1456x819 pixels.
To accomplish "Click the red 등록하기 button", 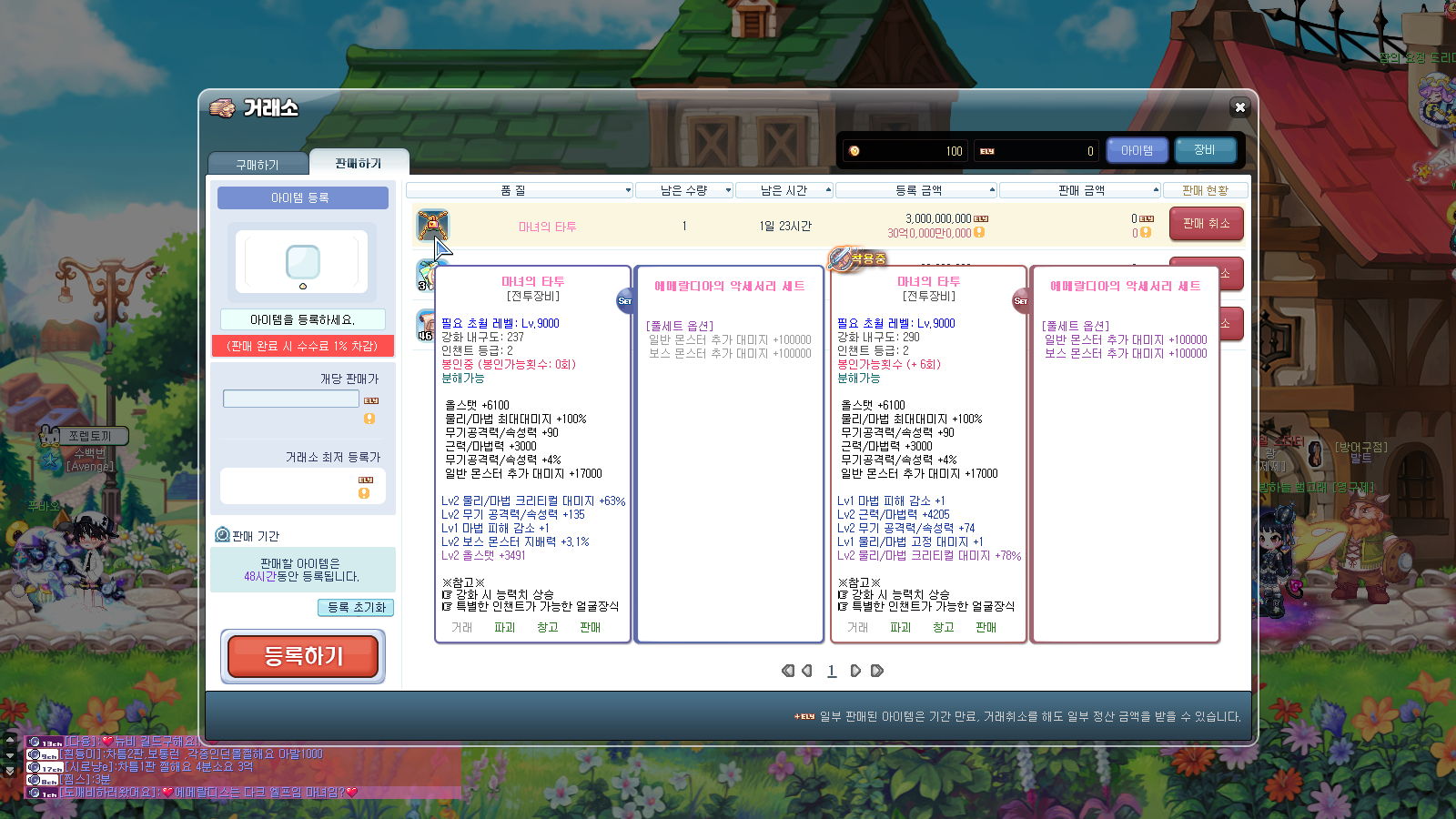I will 303,656.
